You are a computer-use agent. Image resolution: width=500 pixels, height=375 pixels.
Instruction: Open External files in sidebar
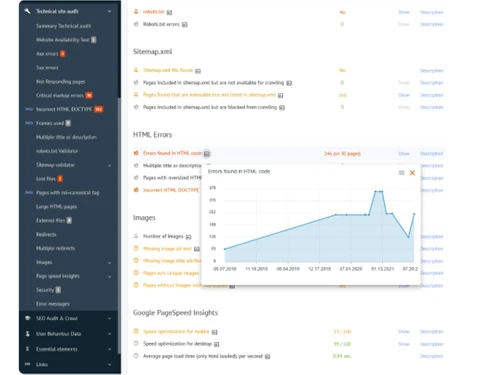[x=50, y=220]
